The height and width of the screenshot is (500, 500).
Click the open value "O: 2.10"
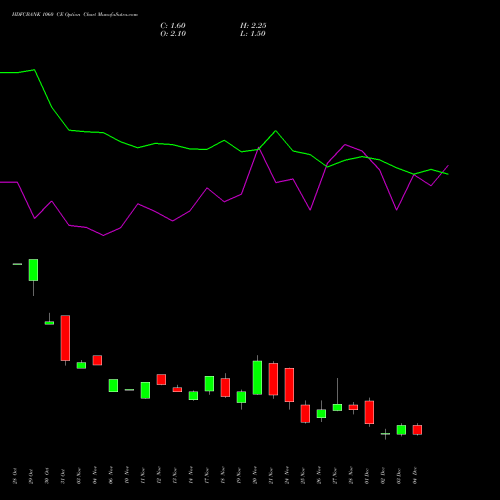click(173, 34)
